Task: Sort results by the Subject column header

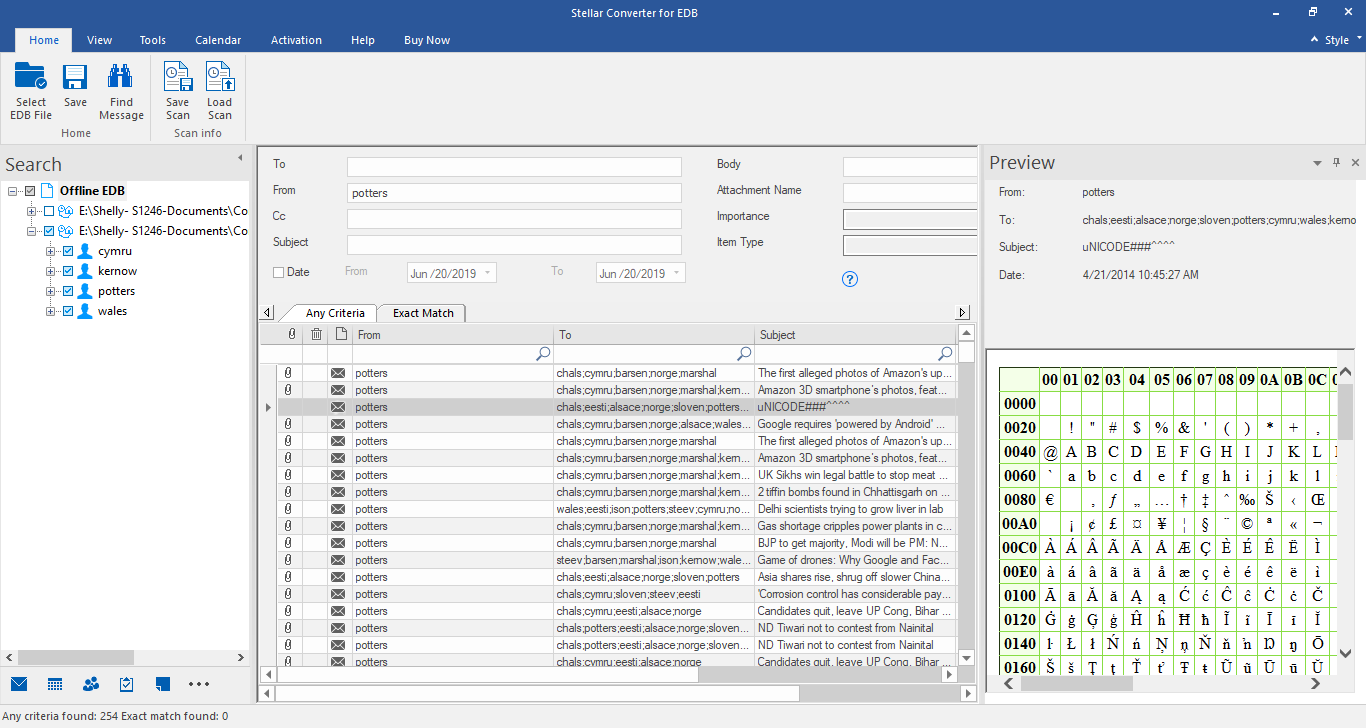Action: click(x=855, y=335)
